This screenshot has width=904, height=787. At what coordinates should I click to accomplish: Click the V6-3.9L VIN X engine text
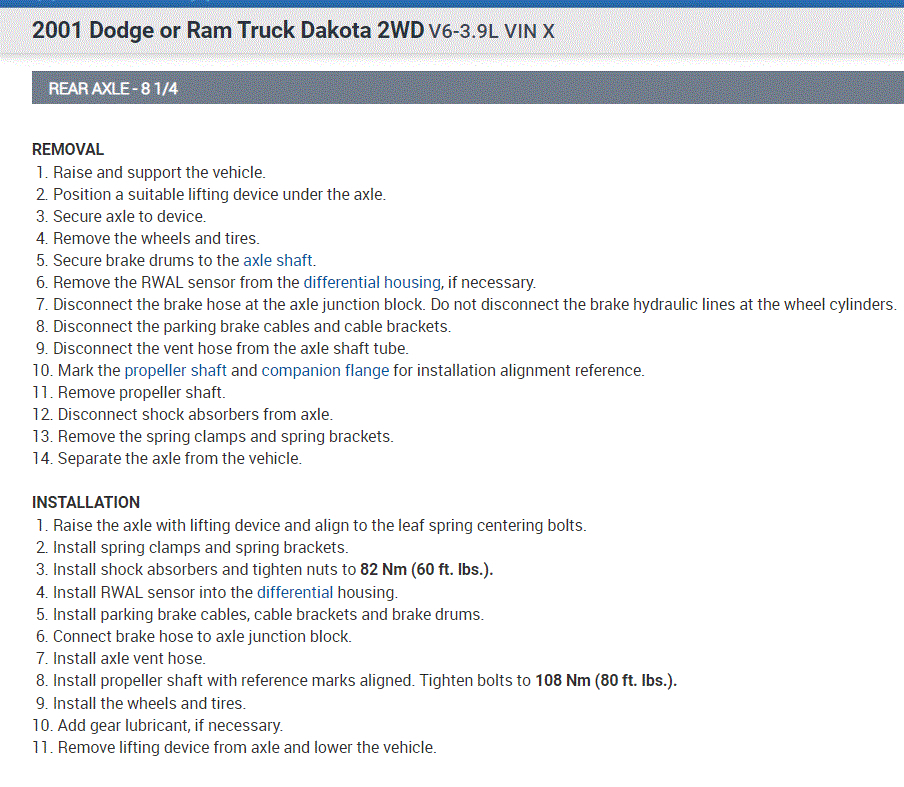click(x=491, y=31)
